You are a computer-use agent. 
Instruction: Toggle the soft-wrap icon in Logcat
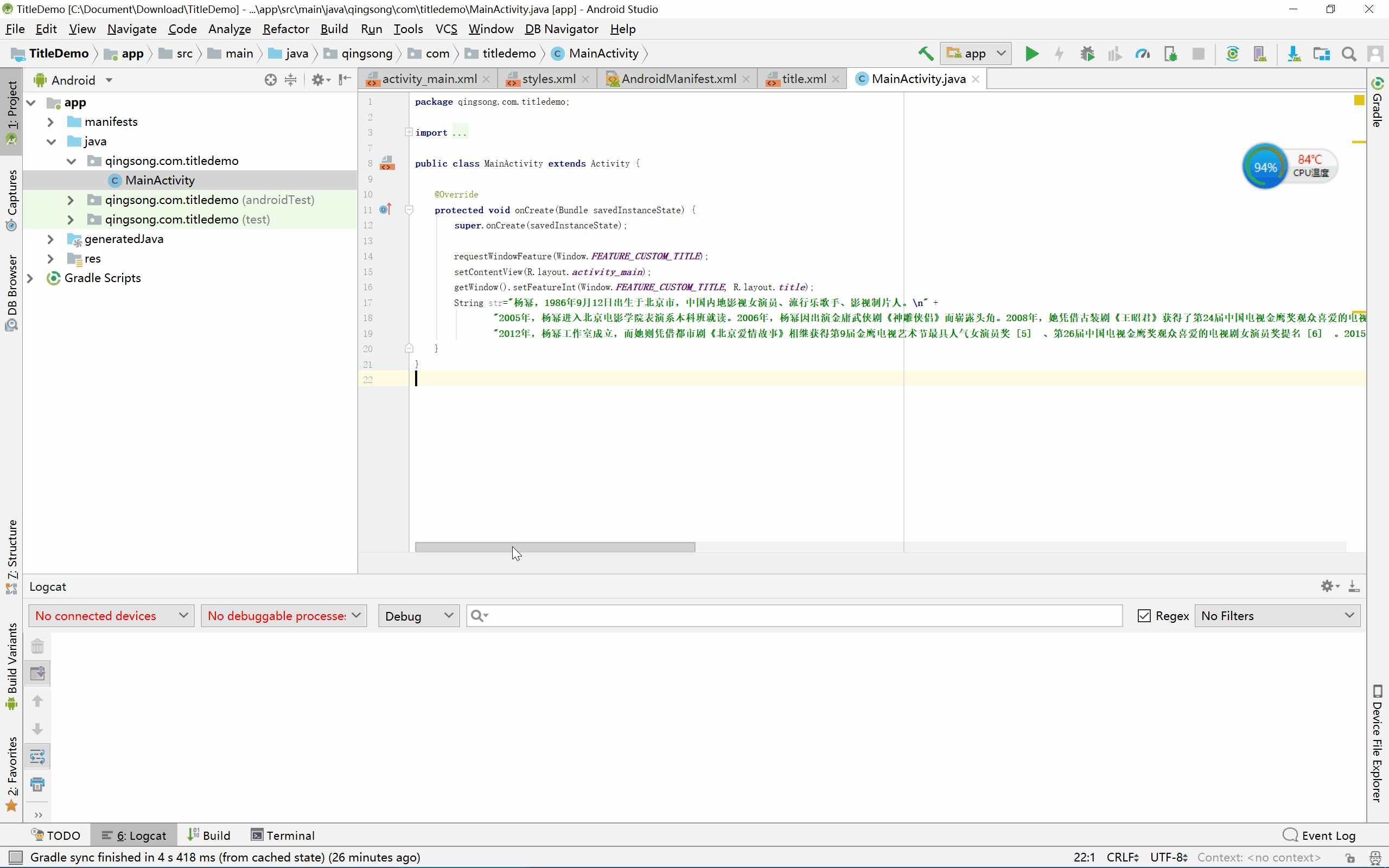click(x=37, y=757)
